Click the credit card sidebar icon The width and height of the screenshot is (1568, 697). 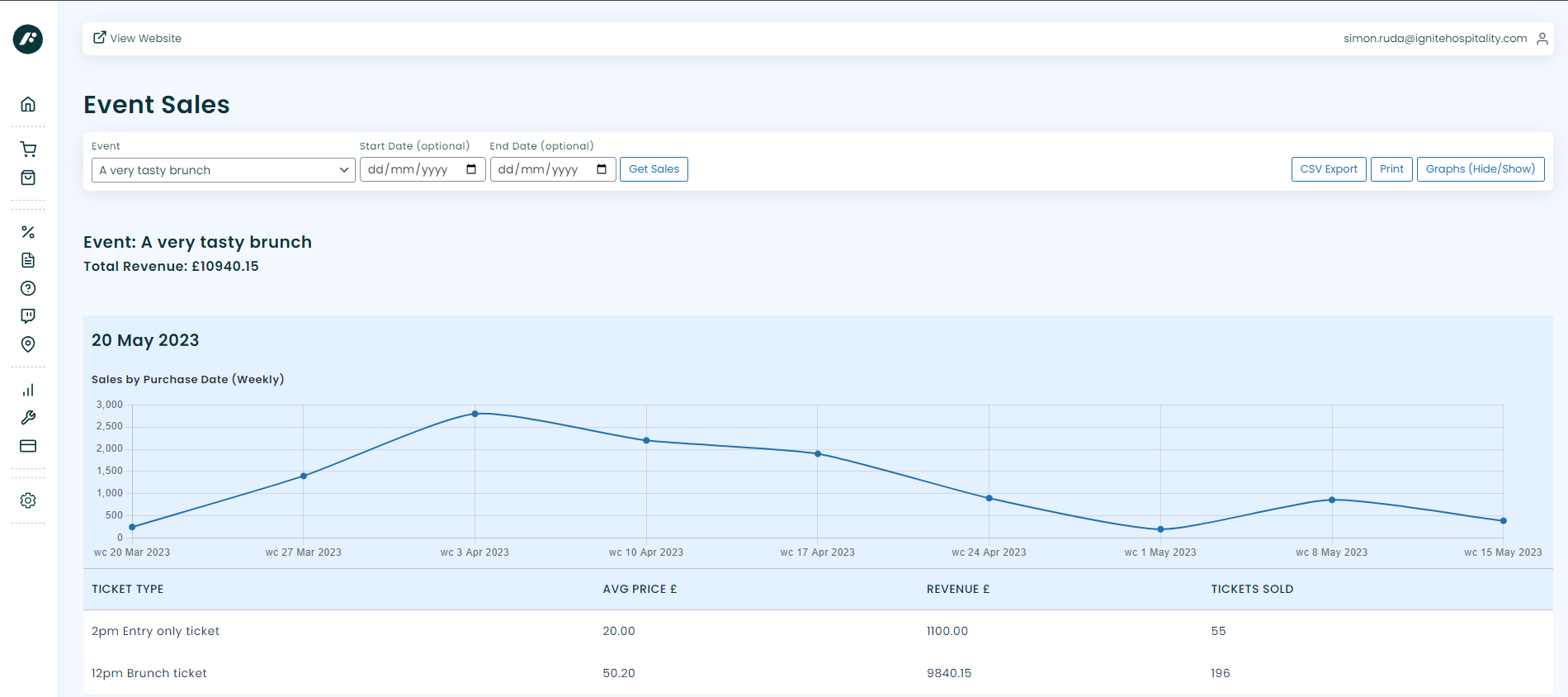pos(28,446)
